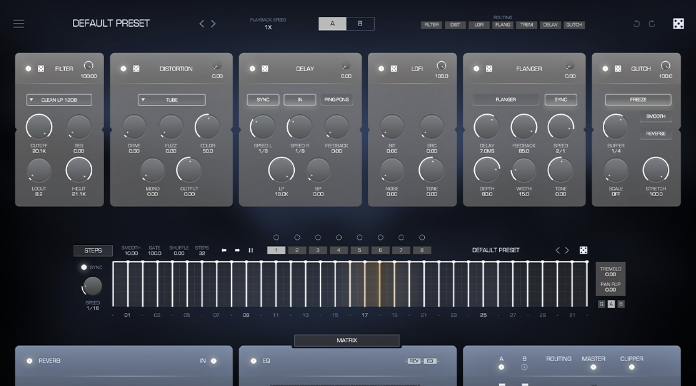This screenshot has width=696, height=386.
Task: Change the Playback Speed 1X value
Action: tap(268, 28)
